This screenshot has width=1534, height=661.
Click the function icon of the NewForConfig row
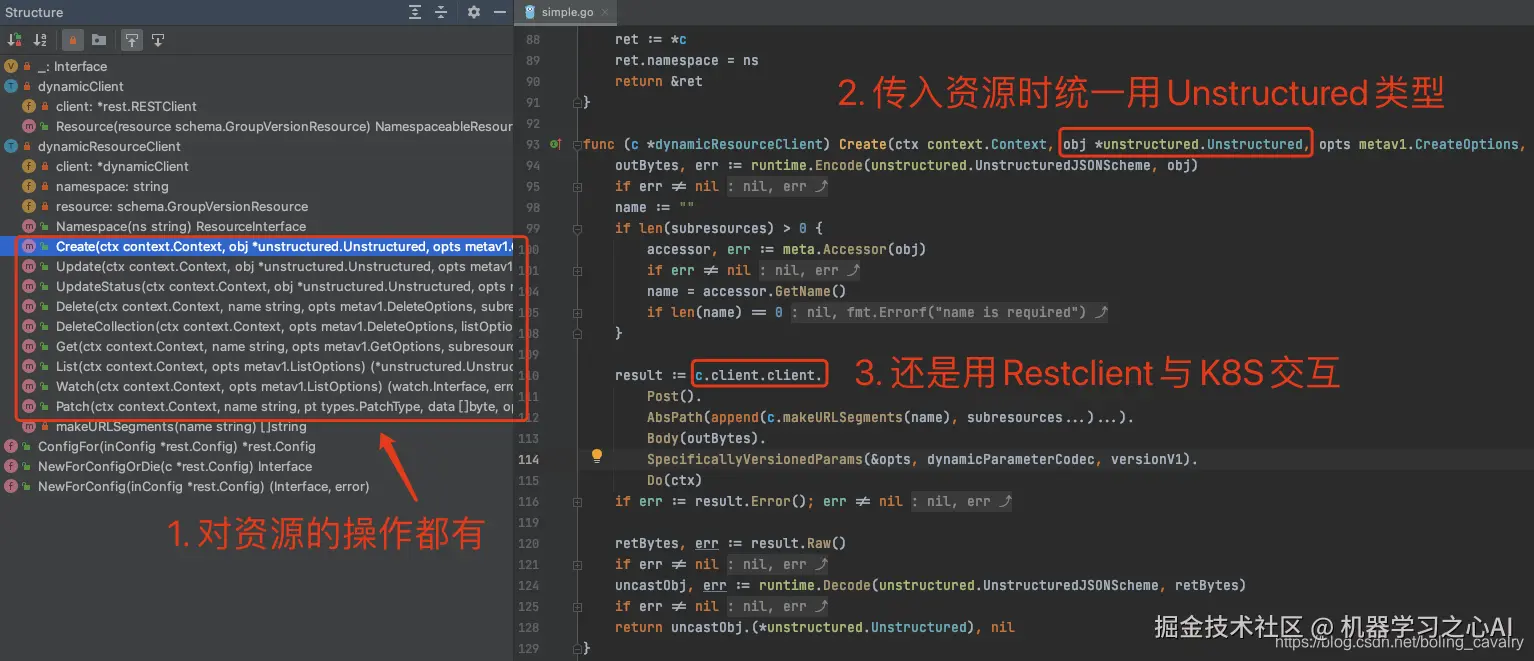pyautogui.click(x=11, y=486)
